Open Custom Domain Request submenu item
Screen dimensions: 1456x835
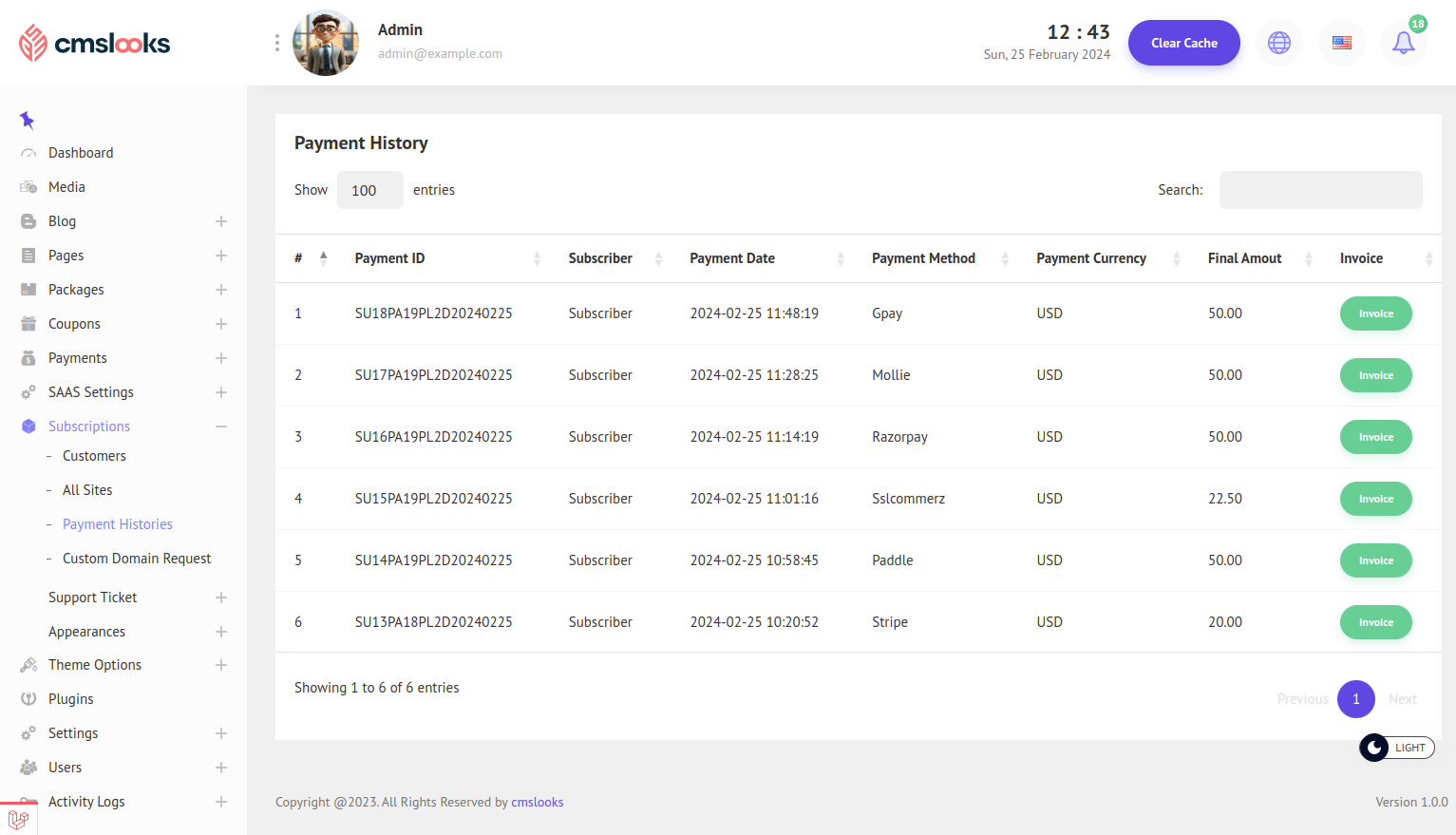137,559
